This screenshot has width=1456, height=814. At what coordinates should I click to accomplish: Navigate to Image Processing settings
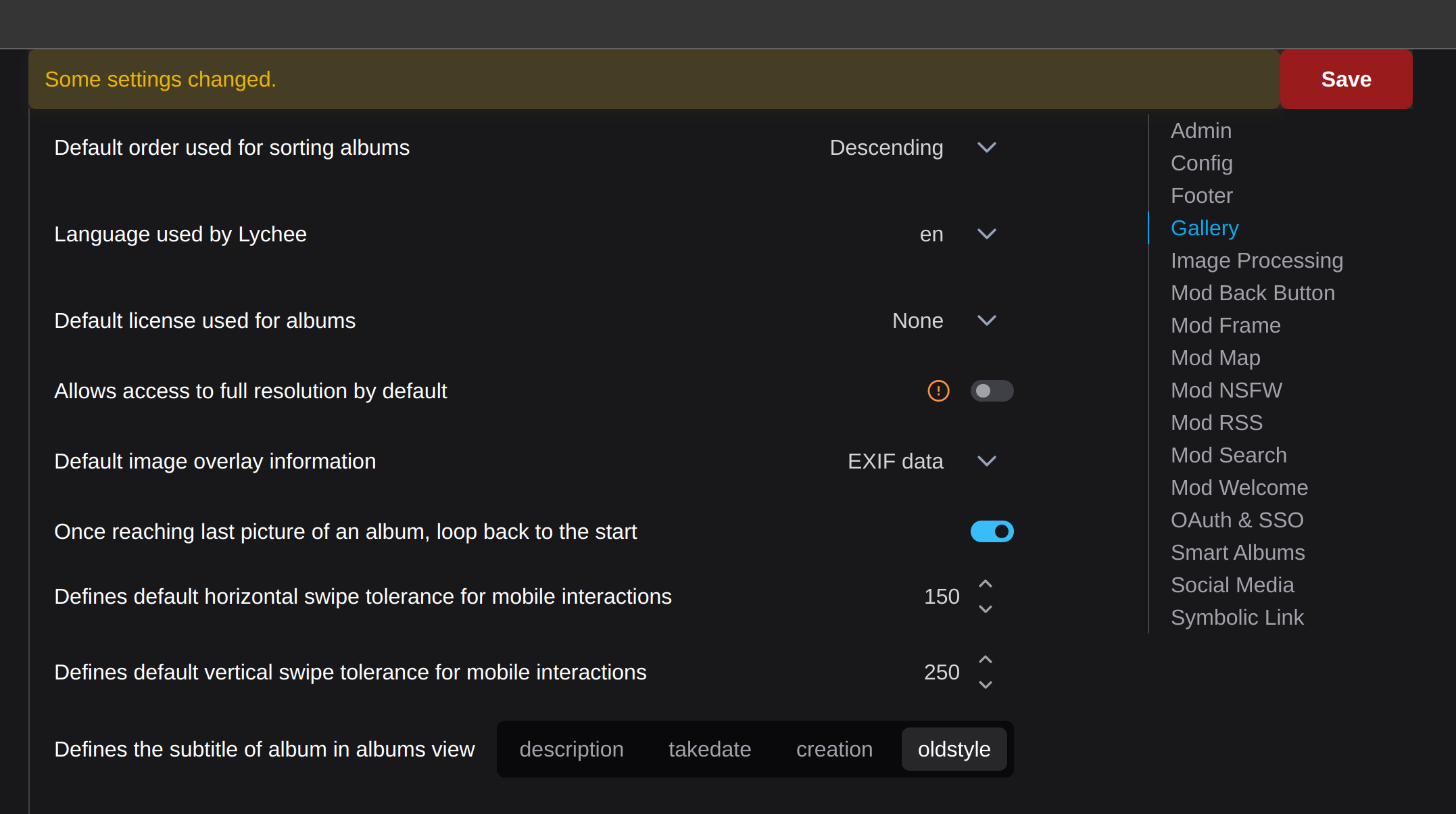click(x=1258, y=260)
